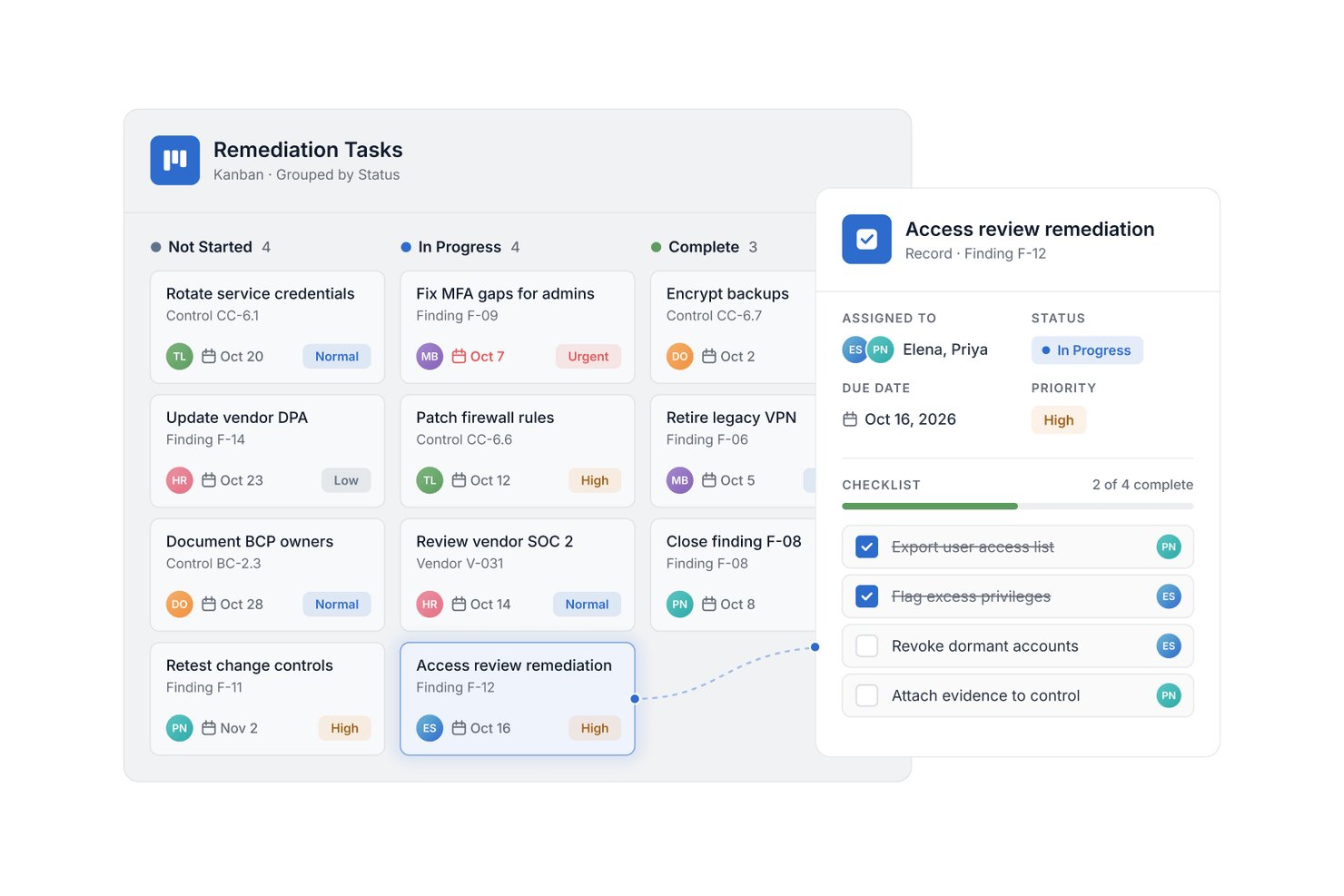Click the checkmark record icon in the detail panel header
The width and height of the screenshot is (1344, 896).
pos(866,240)
